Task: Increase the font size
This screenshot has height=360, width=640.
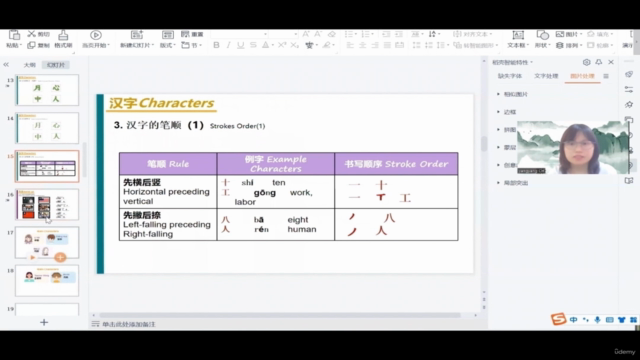Action: 306,34
